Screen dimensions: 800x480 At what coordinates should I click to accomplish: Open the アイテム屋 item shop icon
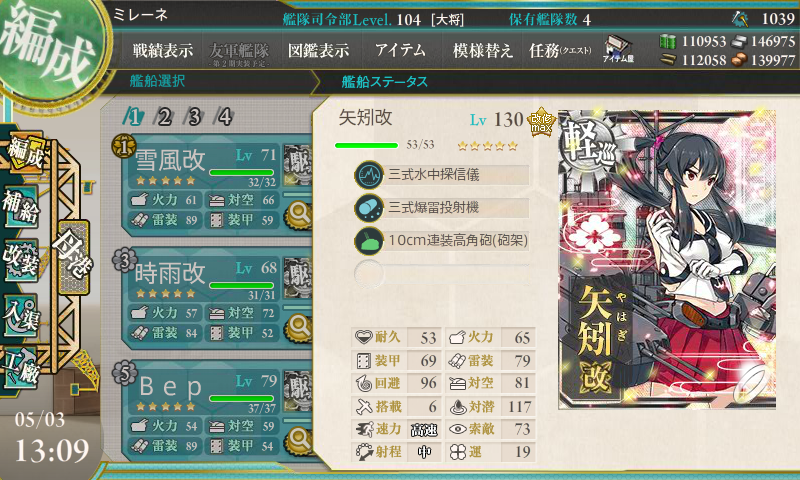(x=618, y=49)
